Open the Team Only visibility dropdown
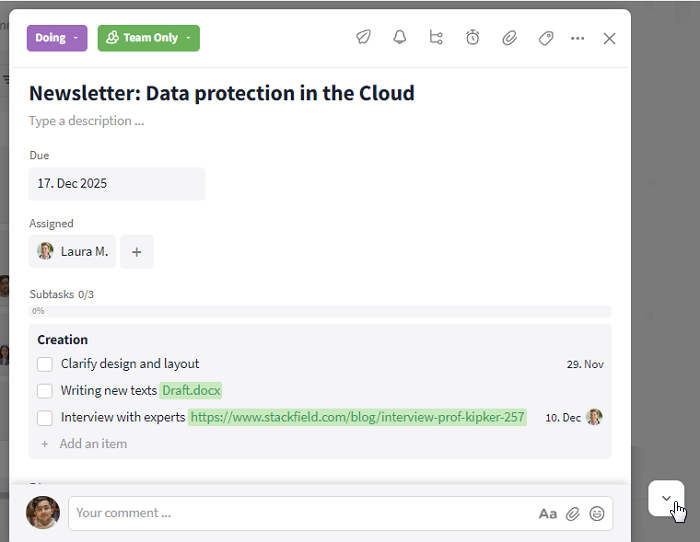The width and height of the screenshot is (700, 542). [149, 38]
